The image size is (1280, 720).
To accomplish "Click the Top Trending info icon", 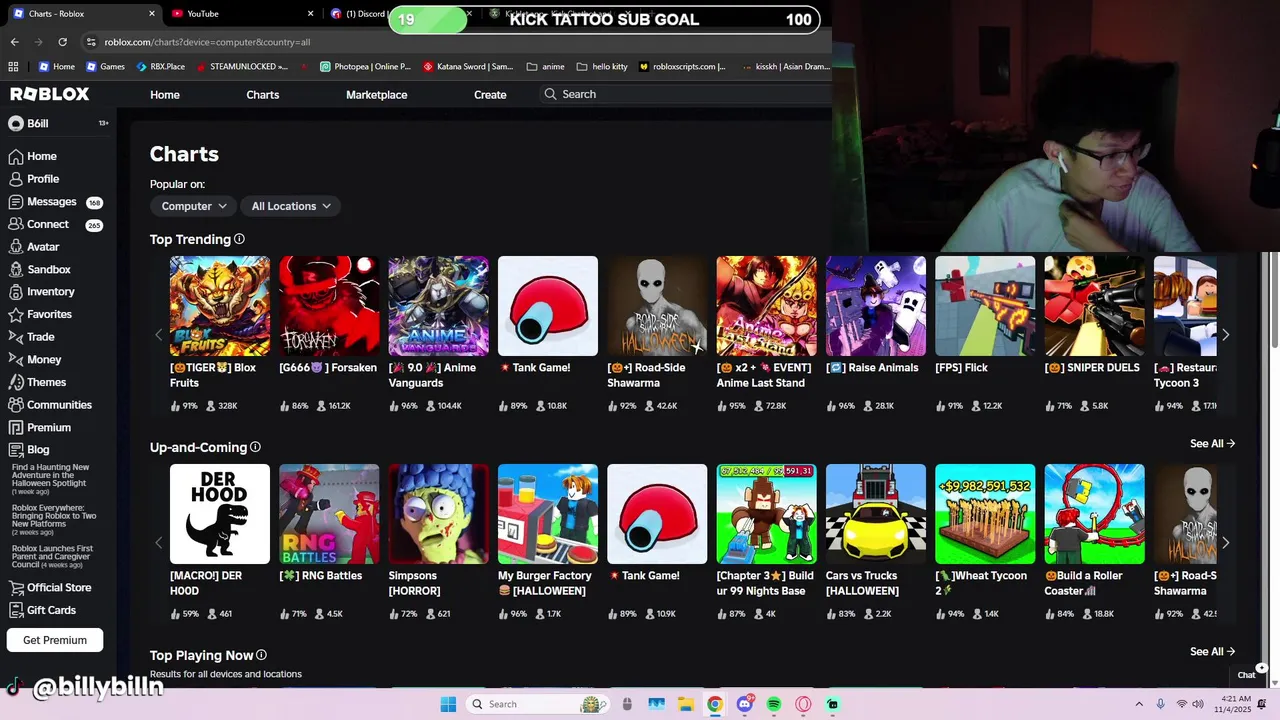I will (x=239, y=239).
